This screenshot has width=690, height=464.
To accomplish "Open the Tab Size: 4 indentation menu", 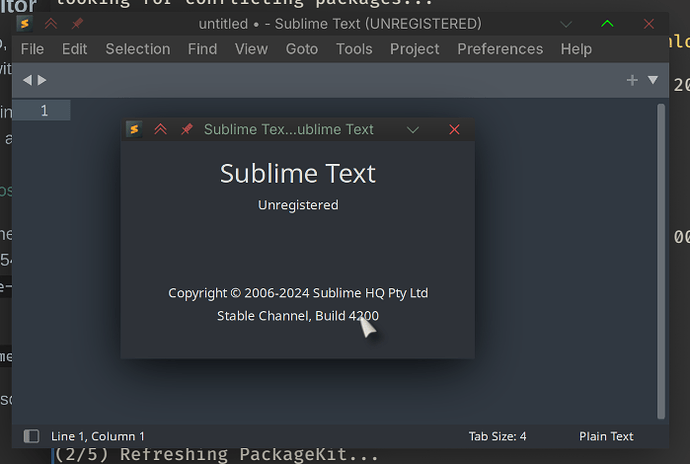I will pyautogui.click(x=497, y=436).
